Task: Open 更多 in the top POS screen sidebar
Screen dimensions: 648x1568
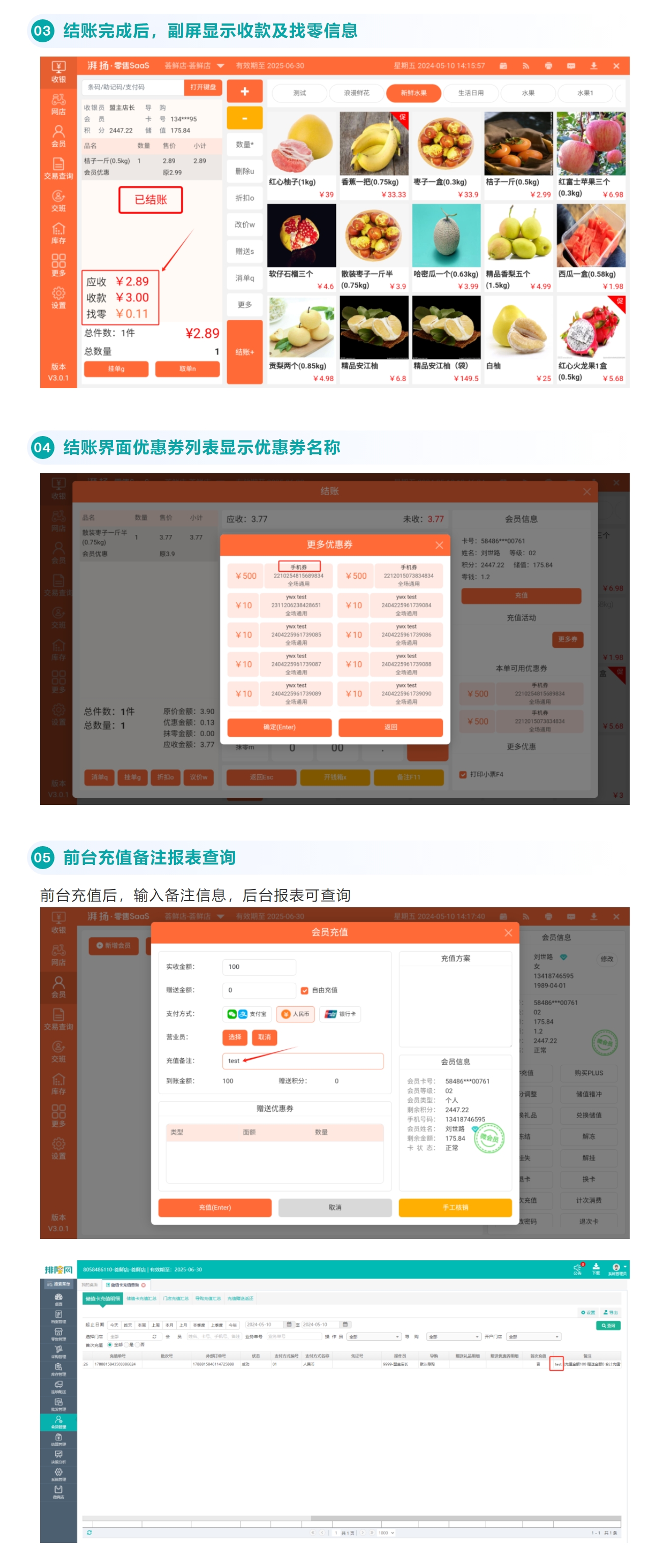Action: (x=59, y=265)
